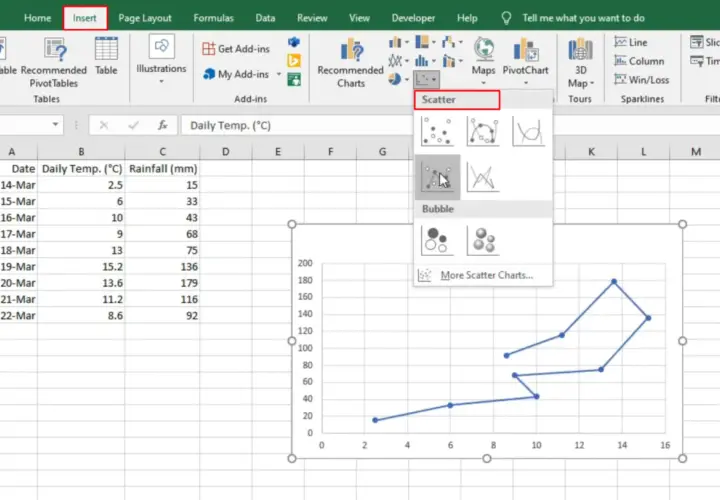Go to the View tab
Viewport: 720px width, 500px height.
359,18
